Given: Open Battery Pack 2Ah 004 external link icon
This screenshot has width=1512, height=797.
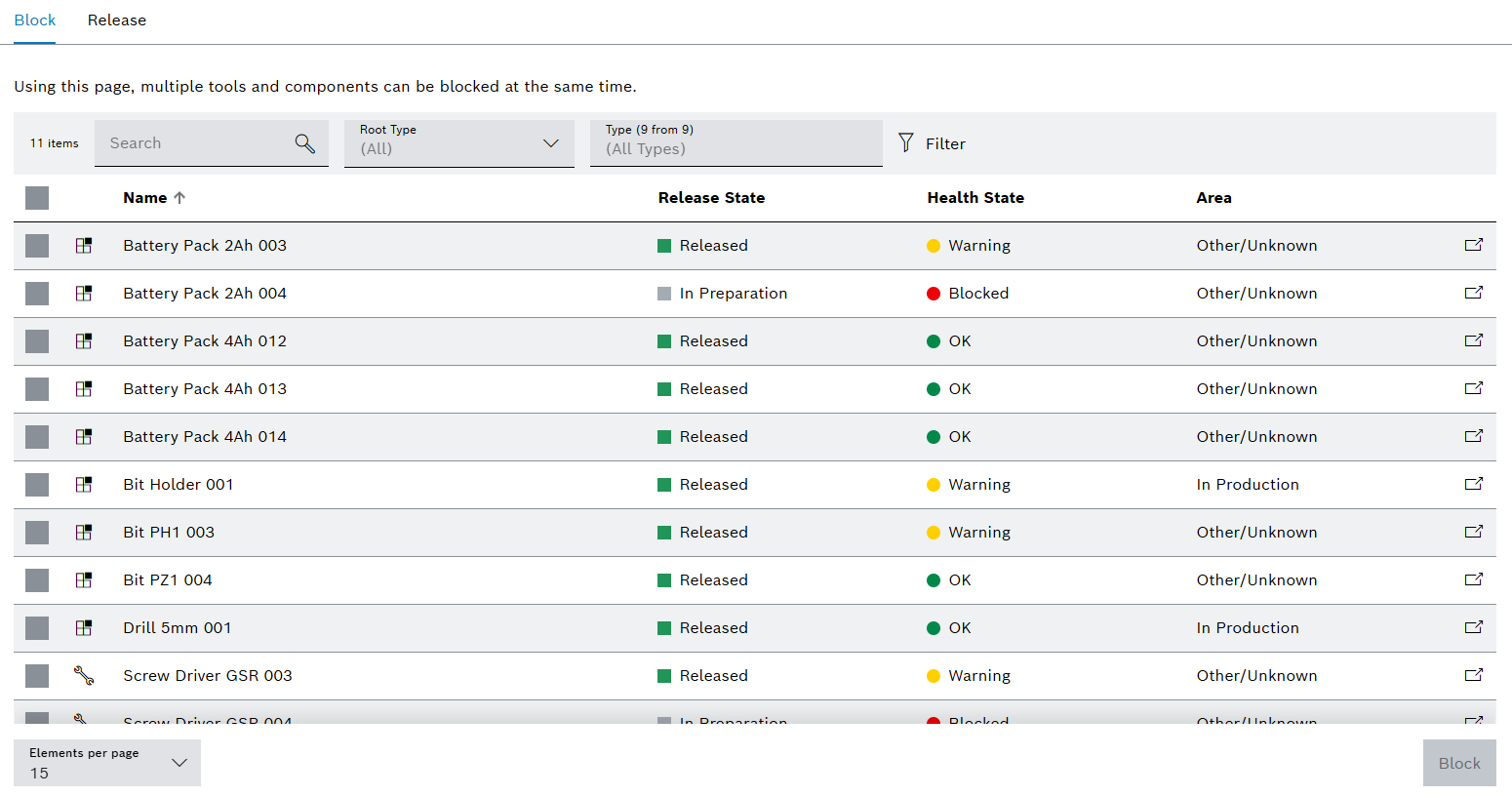Looking at the screenshot, I should 1473,293.
